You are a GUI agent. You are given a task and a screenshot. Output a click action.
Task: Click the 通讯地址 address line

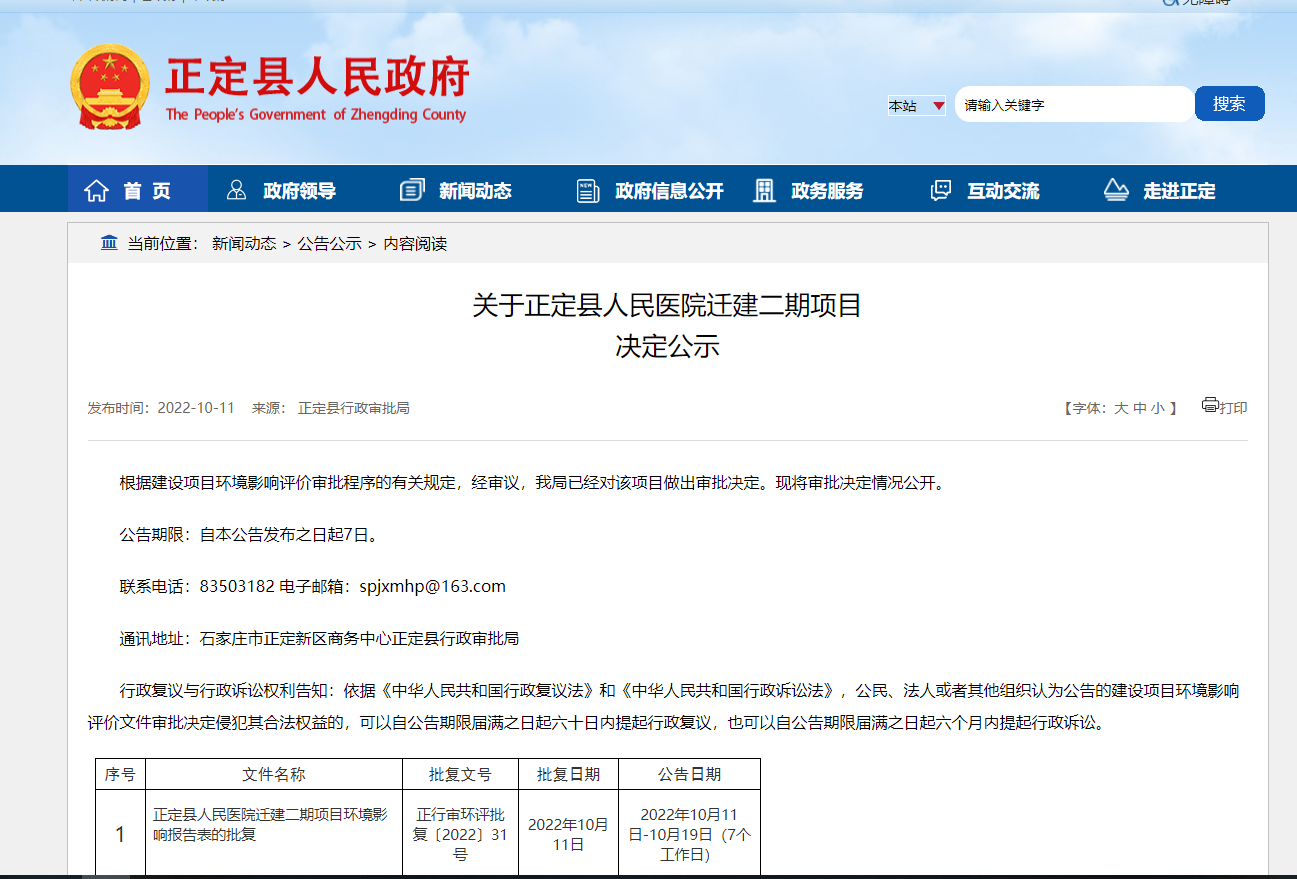319,638
